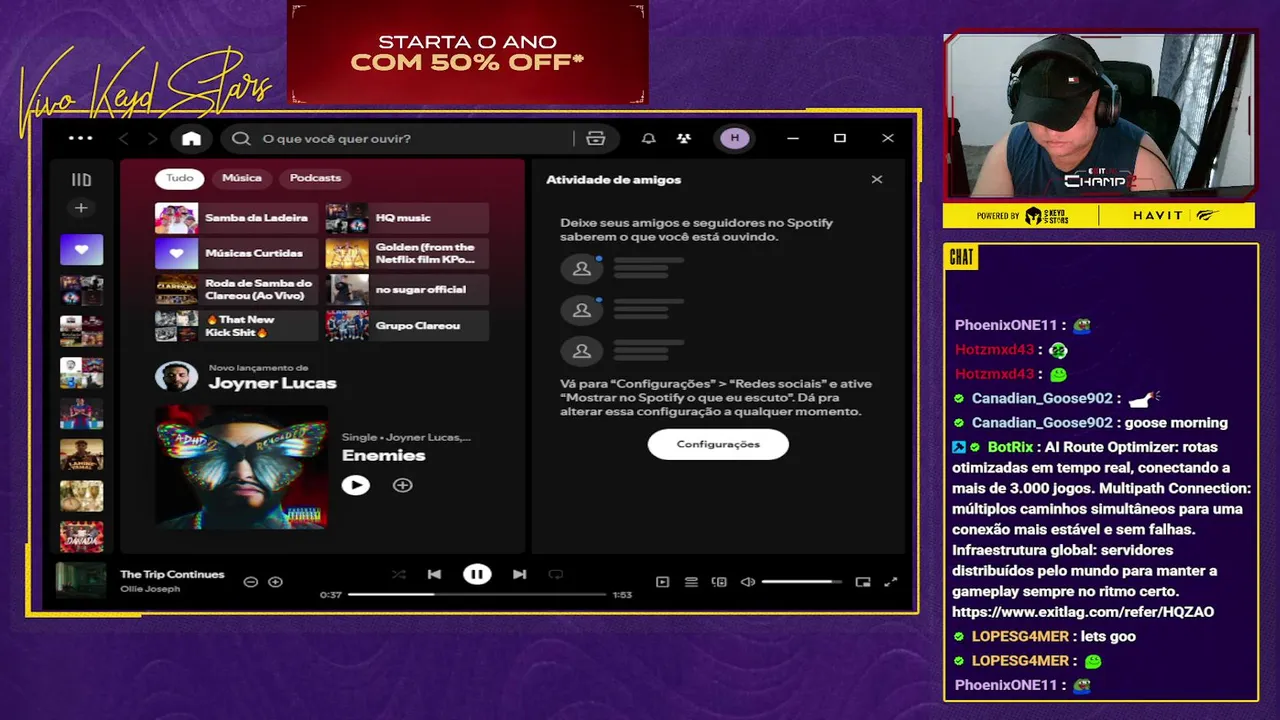Click the Joyner Lucas avatar
The image size is (1280, 720).
point(176,377)
